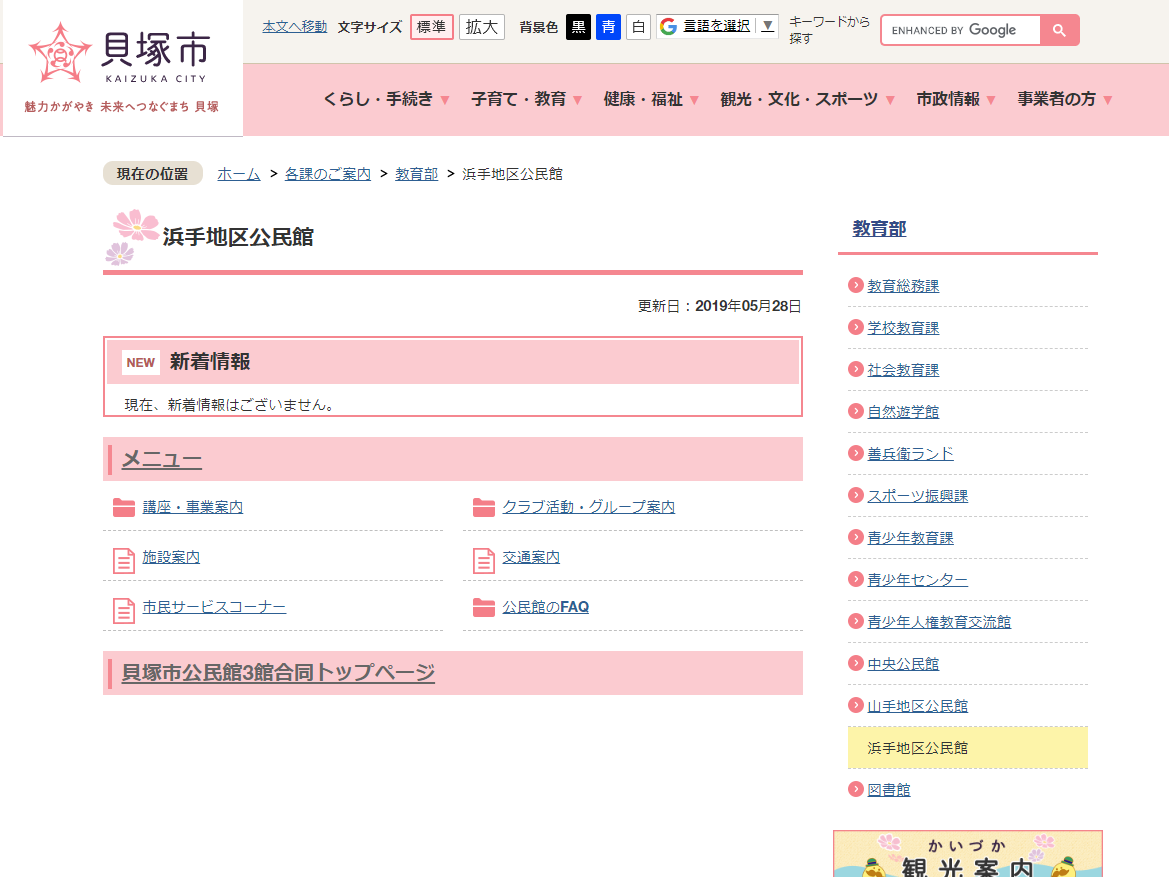
Task: Click folder icon beside 講座・事業案内
Action: [x=124, y=508]
